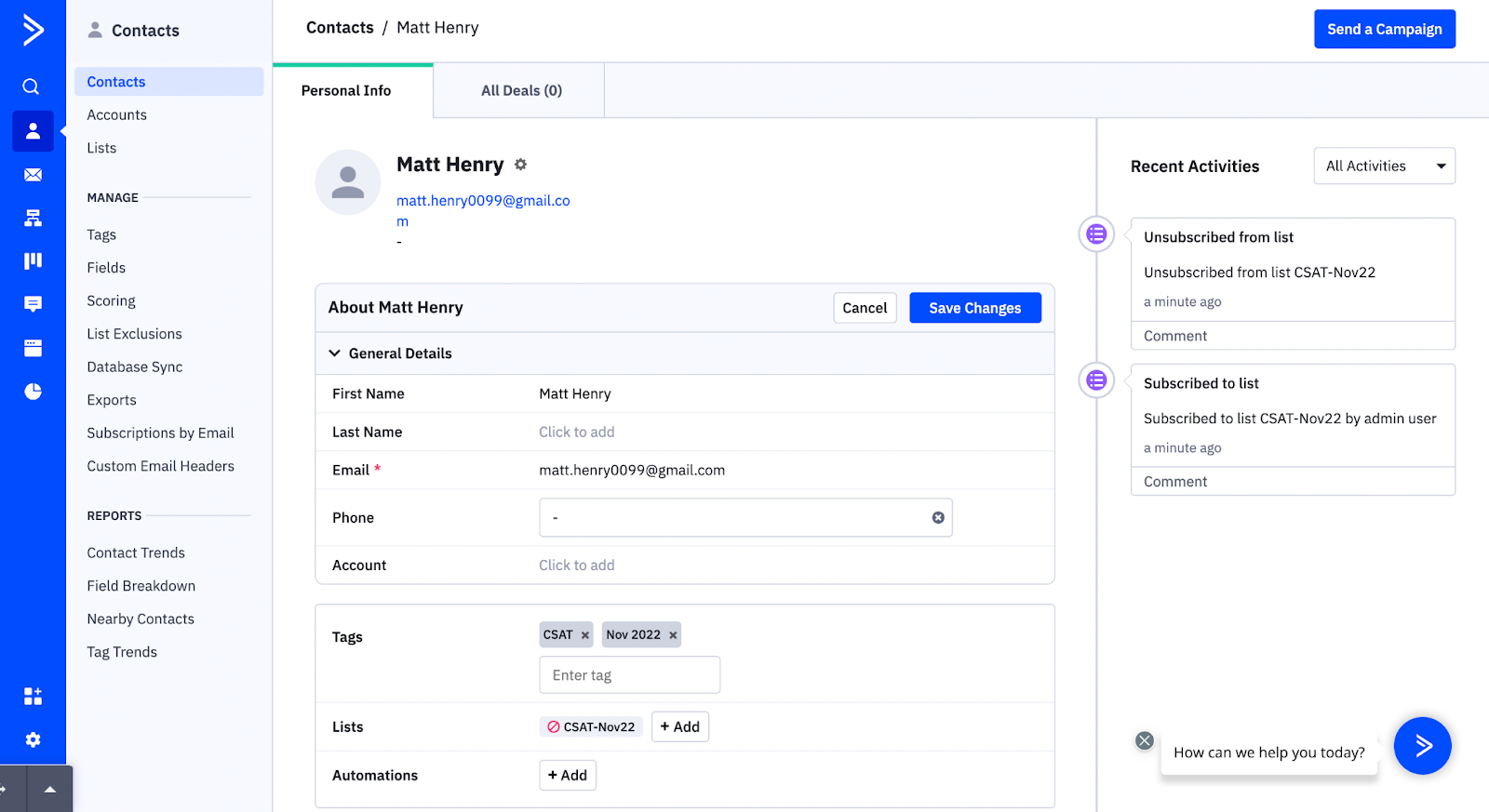Open the All Activities dropdown
Image resolution: width=1489 pixels, height=812 pixels.
1384,166
